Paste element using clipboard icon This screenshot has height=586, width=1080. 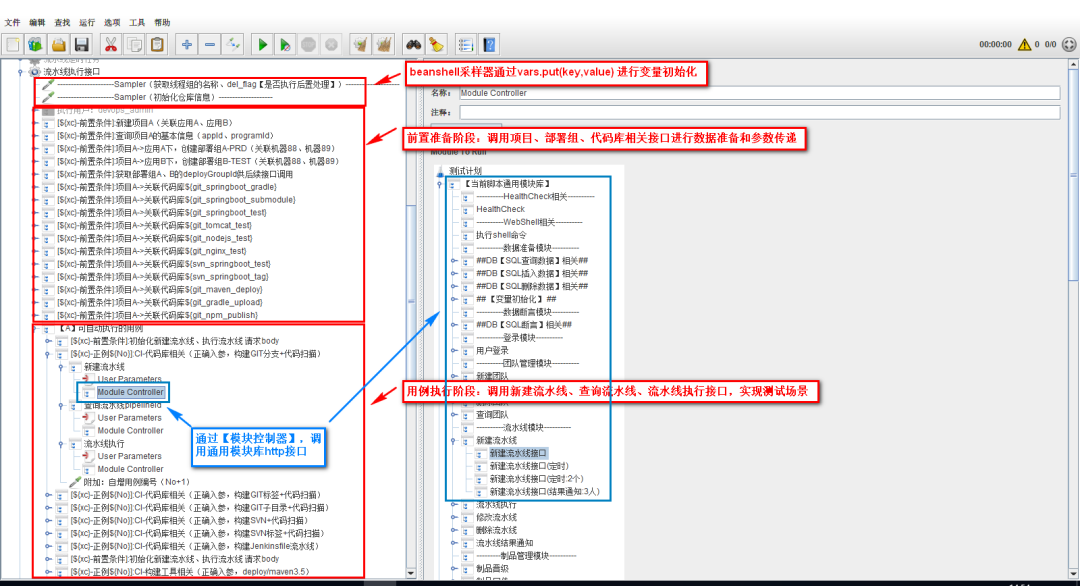[x=157, y=44]
